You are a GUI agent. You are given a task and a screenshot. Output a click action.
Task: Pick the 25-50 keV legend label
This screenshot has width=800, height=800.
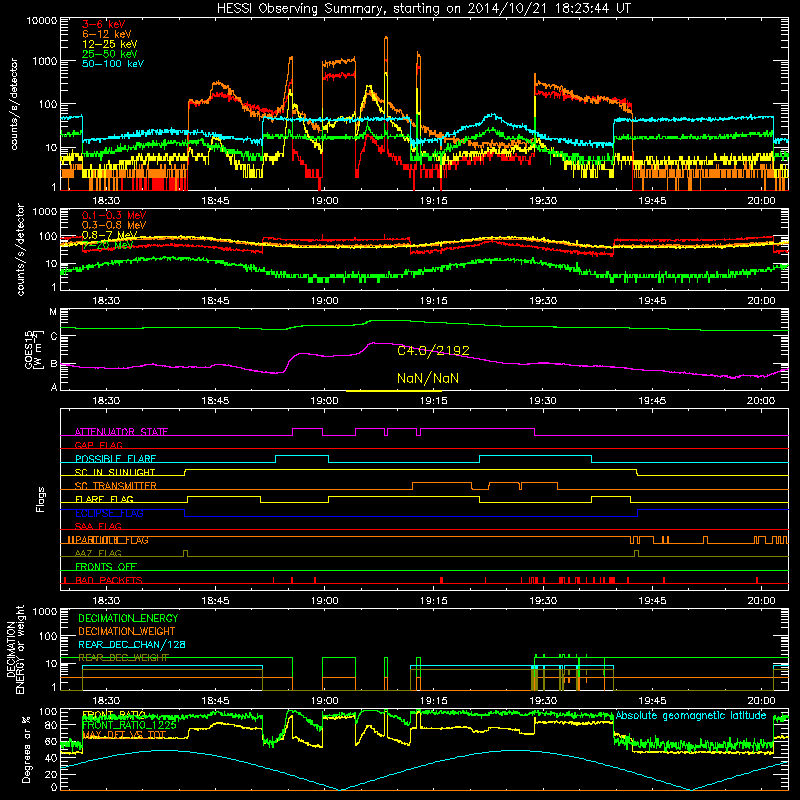point(109,54)
